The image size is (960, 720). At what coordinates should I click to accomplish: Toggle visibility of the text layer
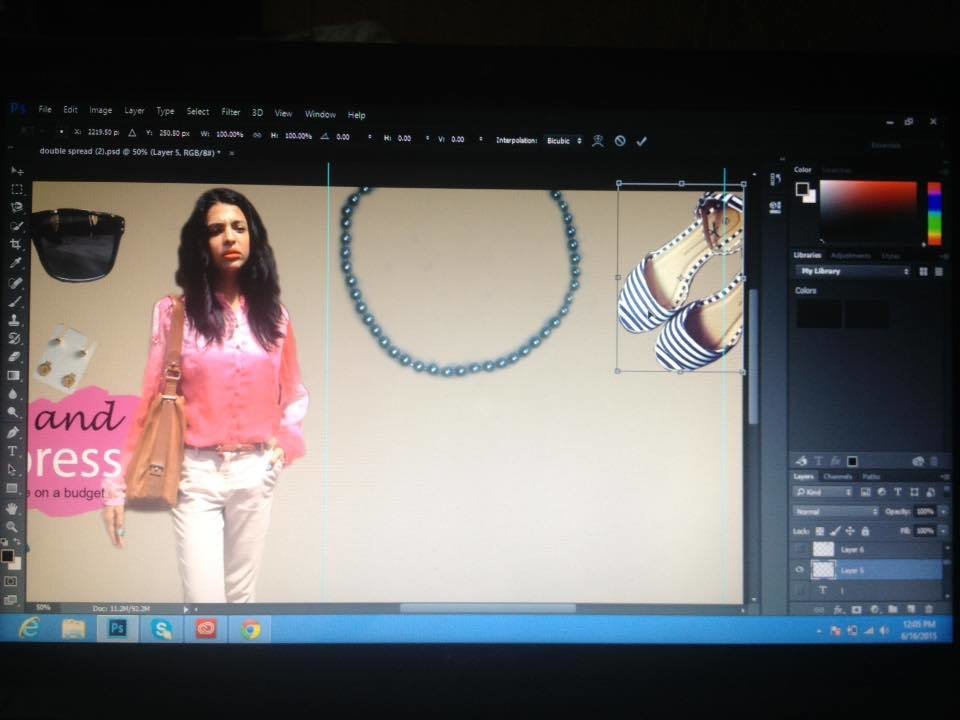800,590
